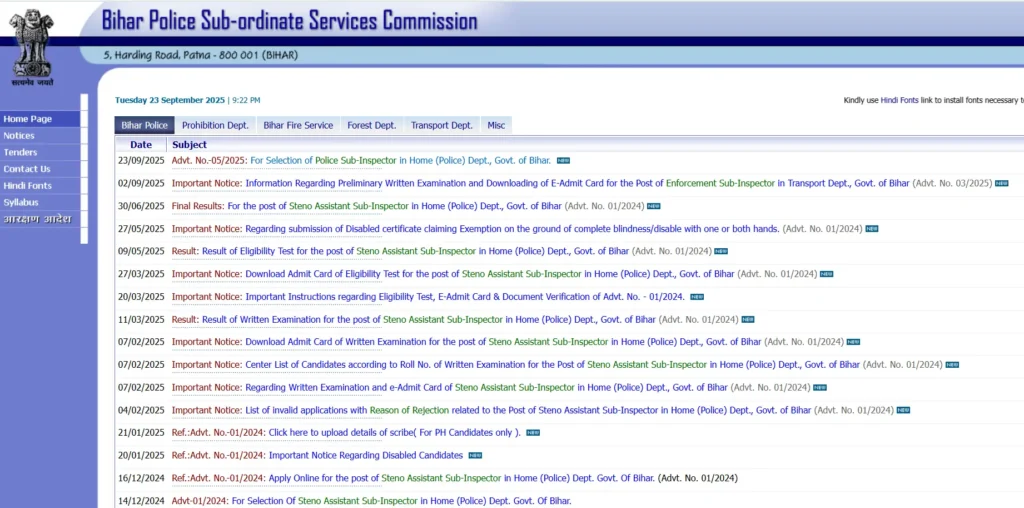Open the Bihar Fire Service tab

(x=298, y=125)
